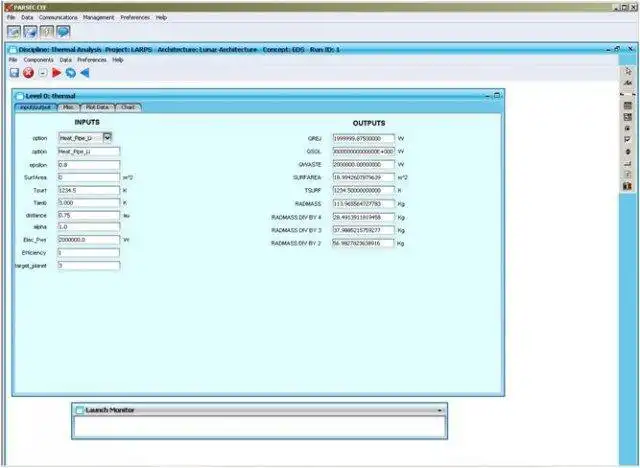The image size is (640, 468).
Task: Click the distance input field
Action: pos(89,215)
